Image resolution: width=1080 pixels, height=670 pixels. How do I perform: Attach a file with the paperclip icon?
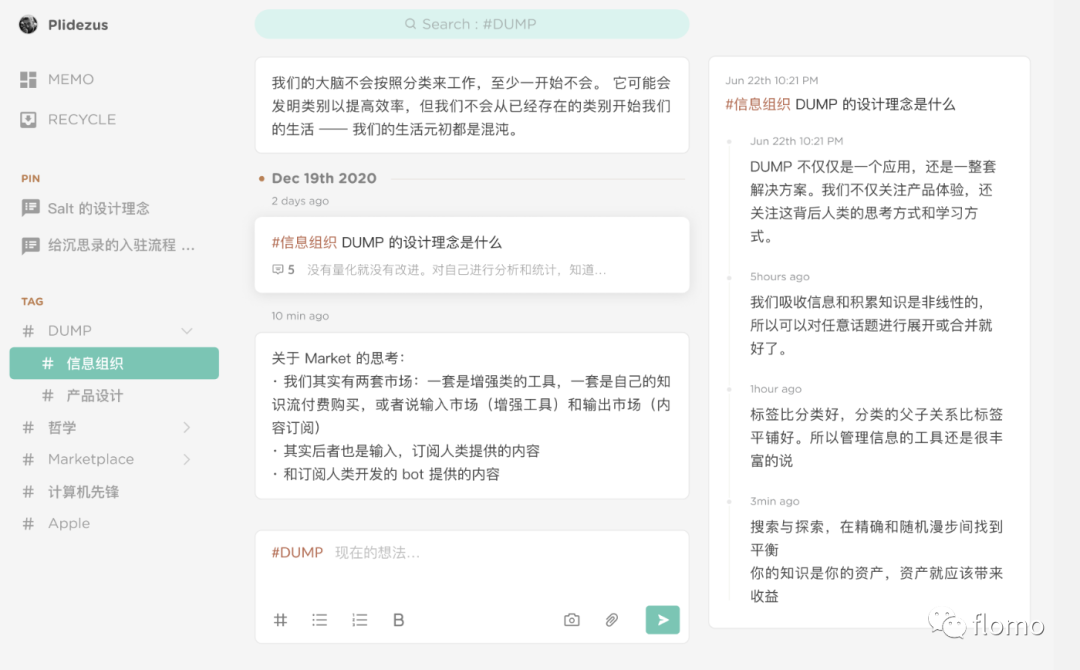coord(612,620)
